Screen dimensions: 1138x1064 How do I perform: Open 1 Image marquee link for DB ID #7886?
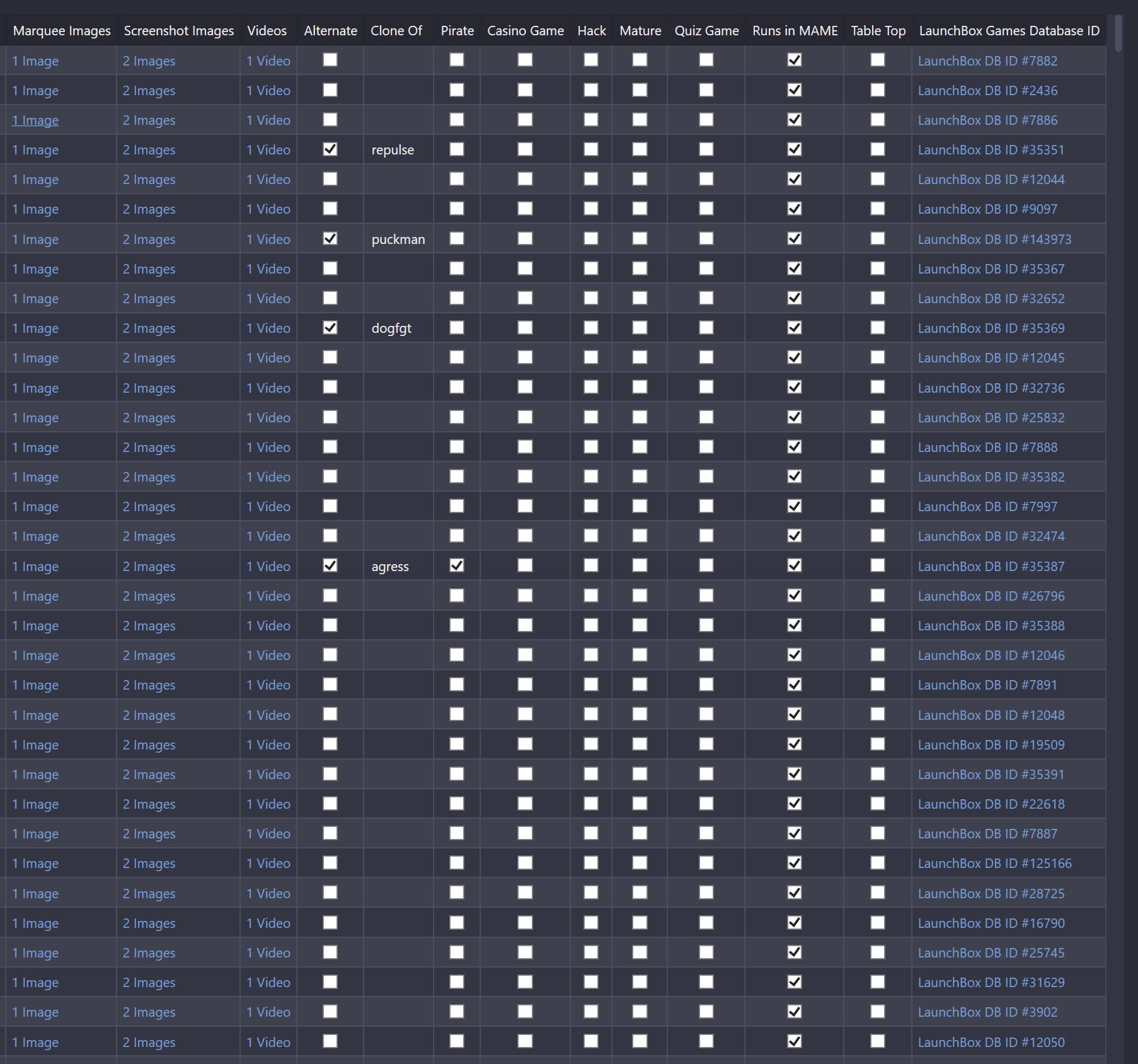tap(35, 120)
